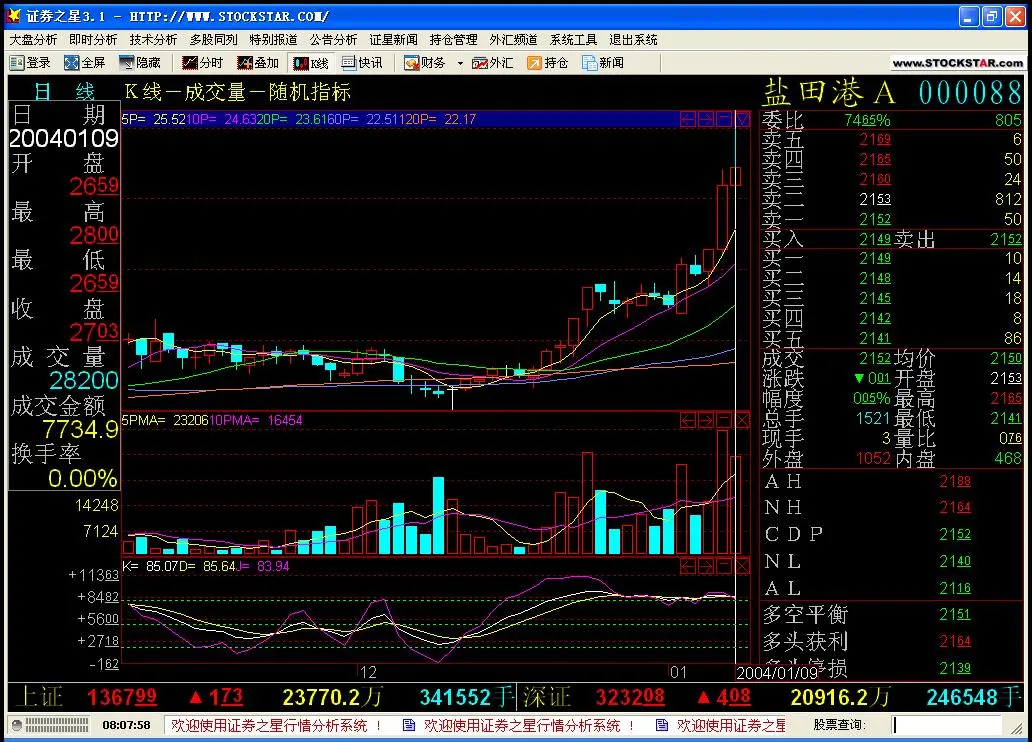Open the 分时 intraday chart view
1032x742 pixels.
click(x=203, y=63)
